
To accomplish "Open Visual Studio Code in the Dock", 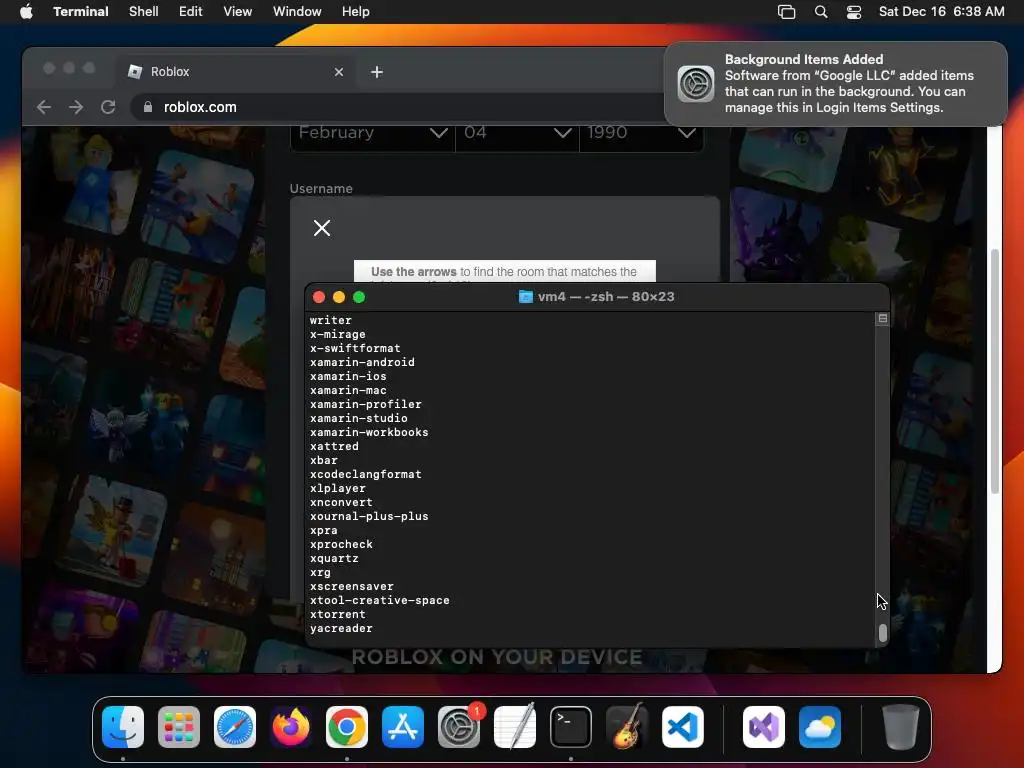I will tap(683, 727).
